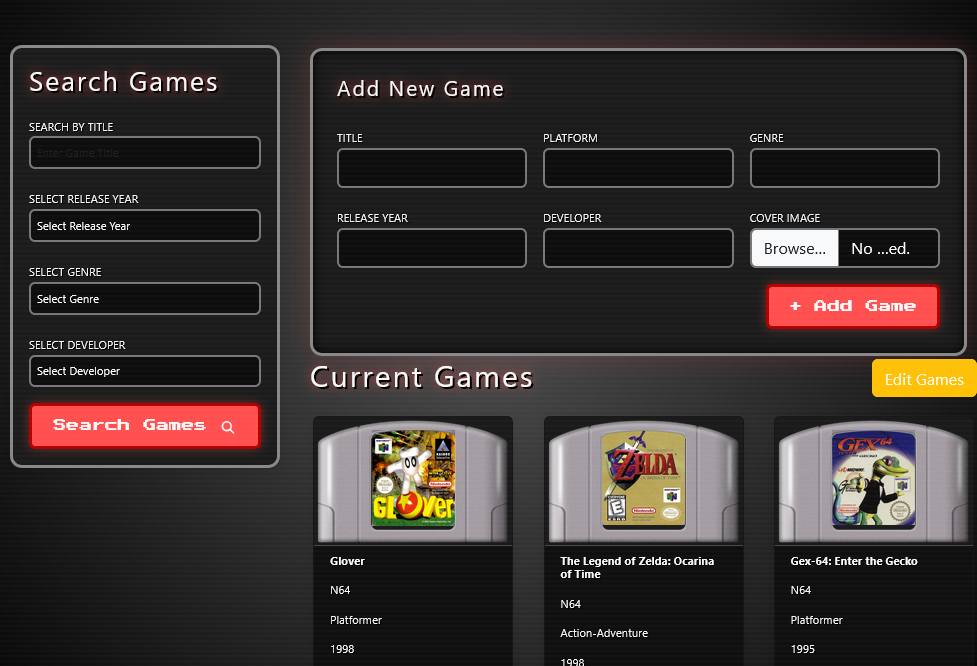Click 'N64' platform on the Glover card
The width and height of the screenshot is (977, 666).
click(x=340, y=590)
